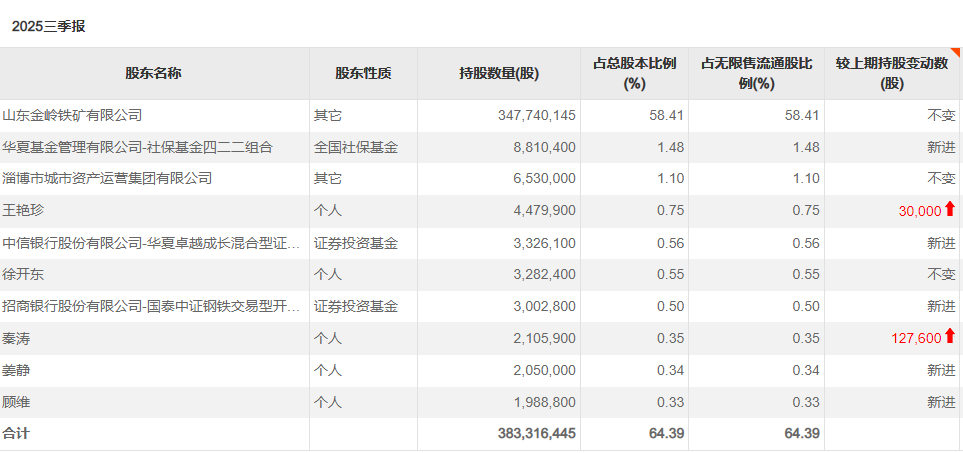Click 不变 in 徐开东 row
Screen dimensions: 963x453
point(942,274)
